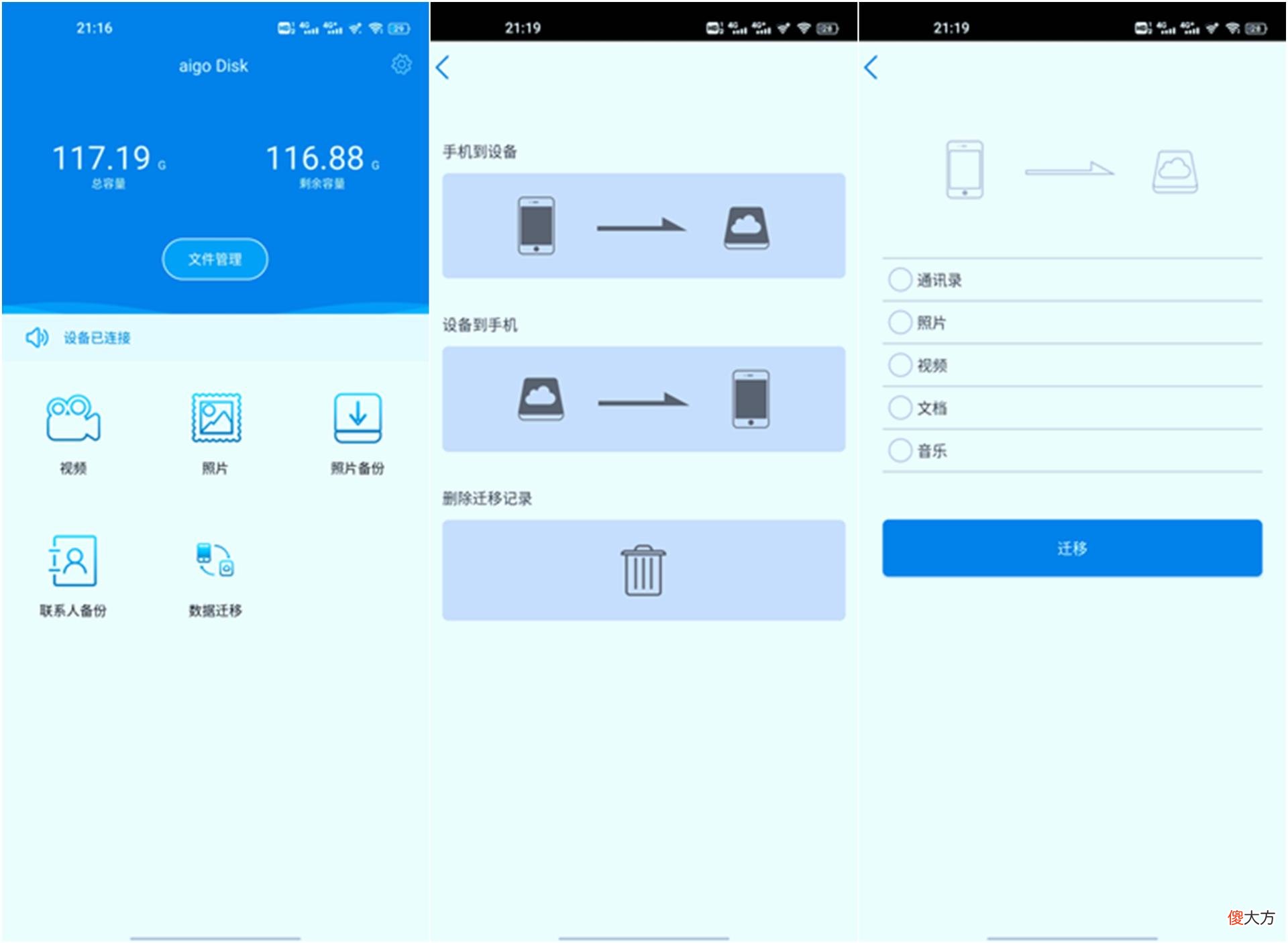This screenshot has width=1288, height=943.
Task: Tap the 21:16 clock in status bar
Action: click(x=94, y=28)
